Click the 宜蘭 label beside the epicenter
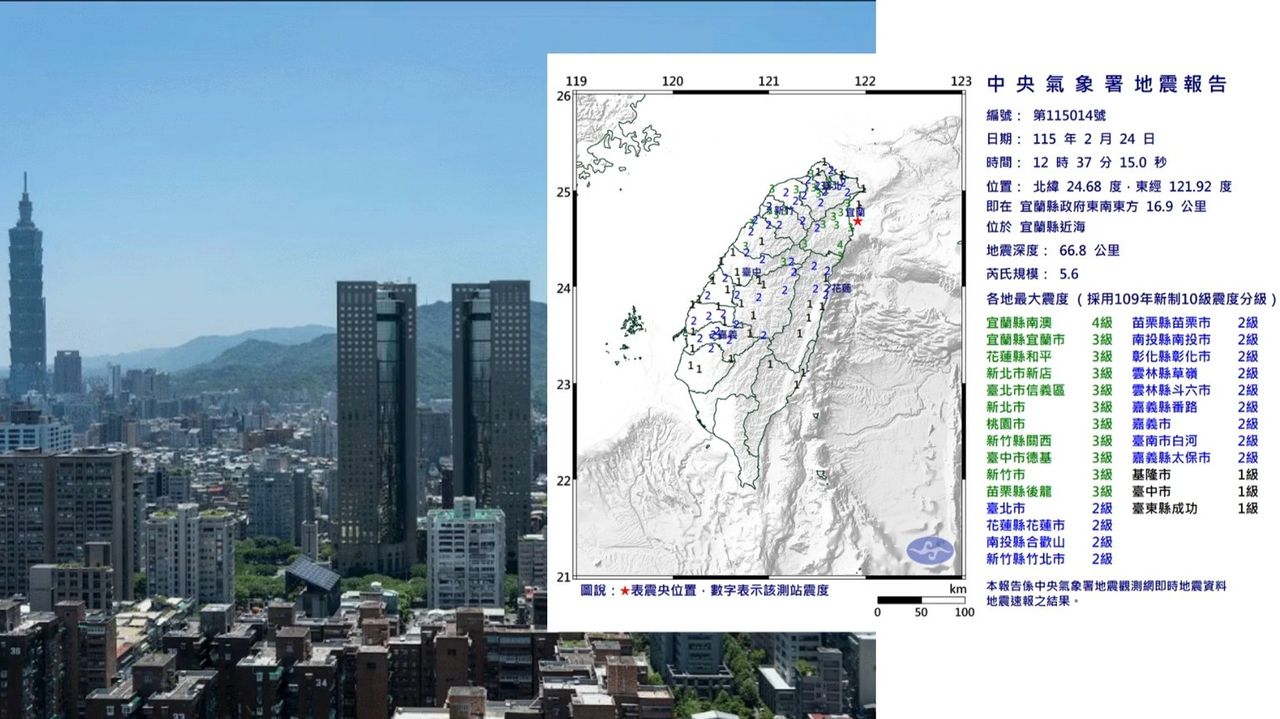Screen dimensions: 1280x719 point(855,212)
